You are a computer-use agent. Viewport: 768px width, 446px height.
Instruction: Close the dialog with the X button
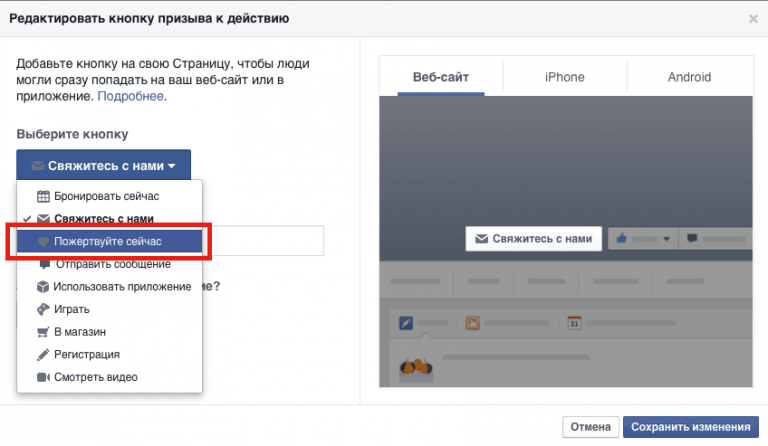753,19
